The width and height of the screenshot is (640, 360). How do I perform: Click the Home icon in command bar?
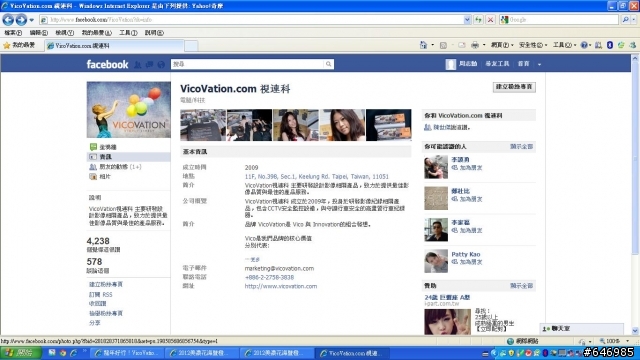pyautogui.click(x=423, y=45)
